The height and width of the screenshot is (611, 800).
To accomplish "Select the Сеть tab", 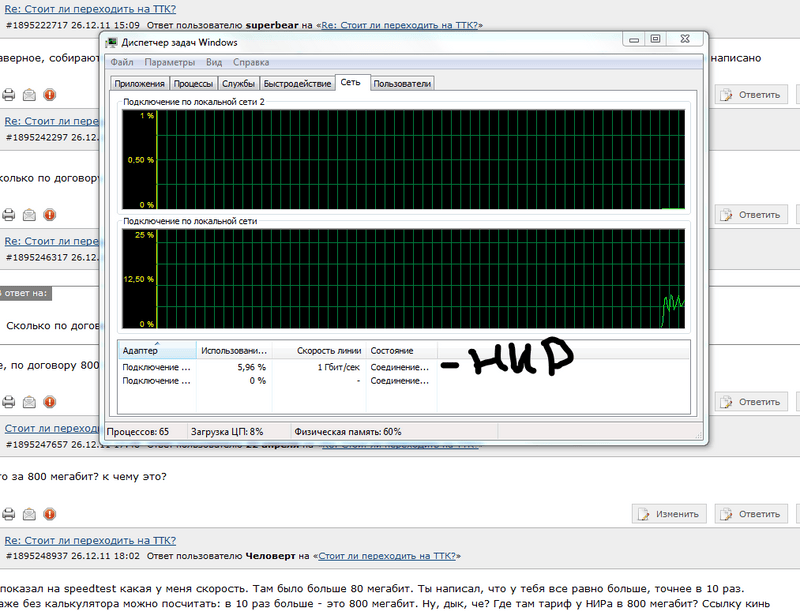I will coord(351,83).
